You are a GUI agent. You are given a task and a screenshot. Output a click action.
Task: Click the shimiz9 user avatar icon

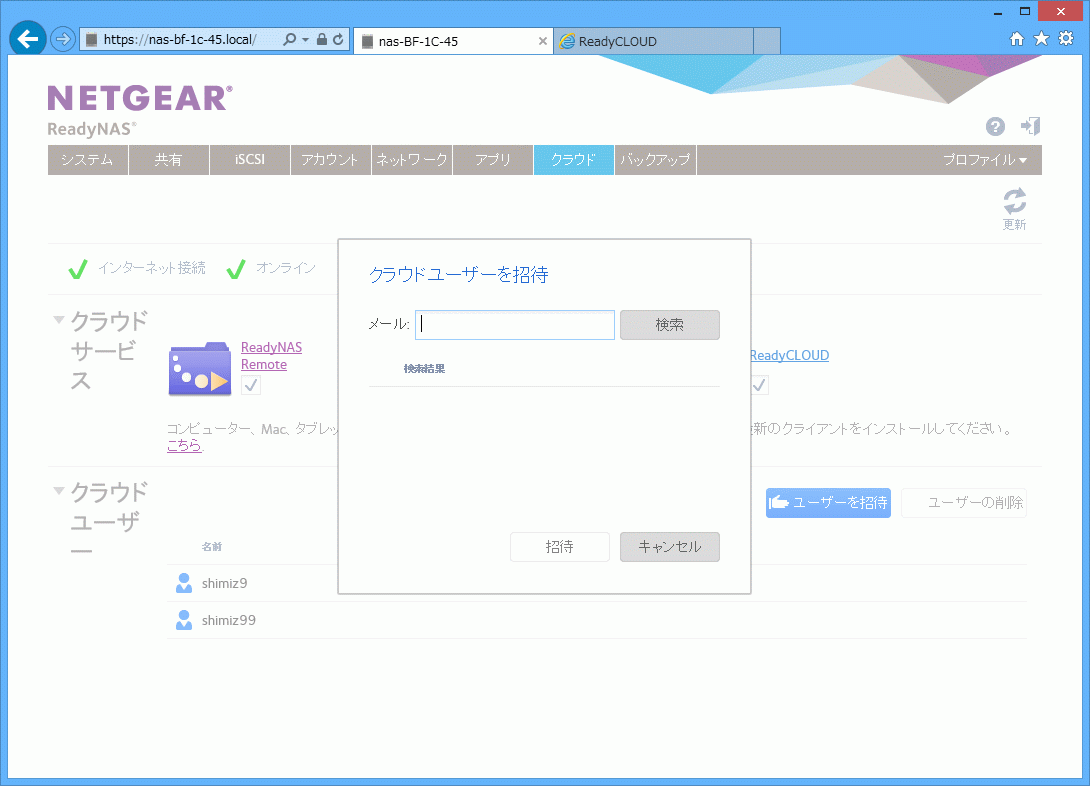point(184,583)
